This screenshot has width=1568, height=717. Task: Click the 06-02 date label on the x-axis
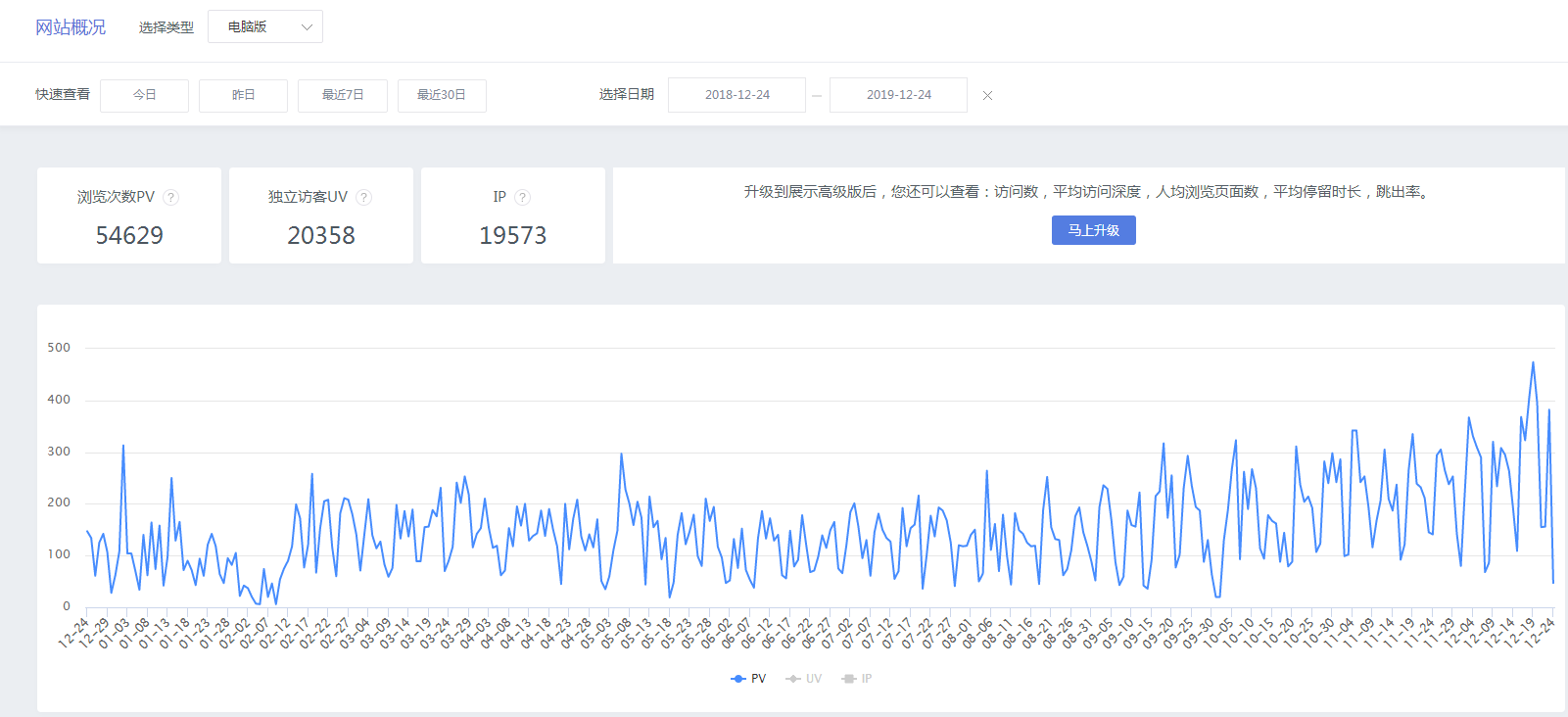click(x=718, y=633)
